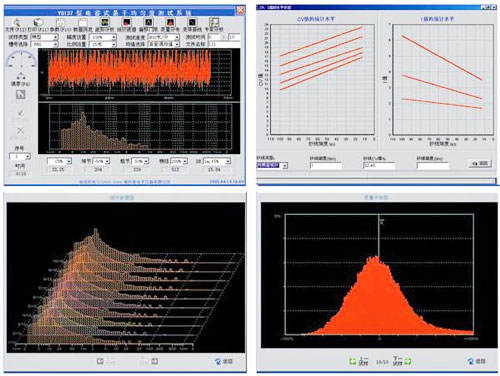
Task: Open the waveform analysis toolbar icon
Action: click(105, 22)
